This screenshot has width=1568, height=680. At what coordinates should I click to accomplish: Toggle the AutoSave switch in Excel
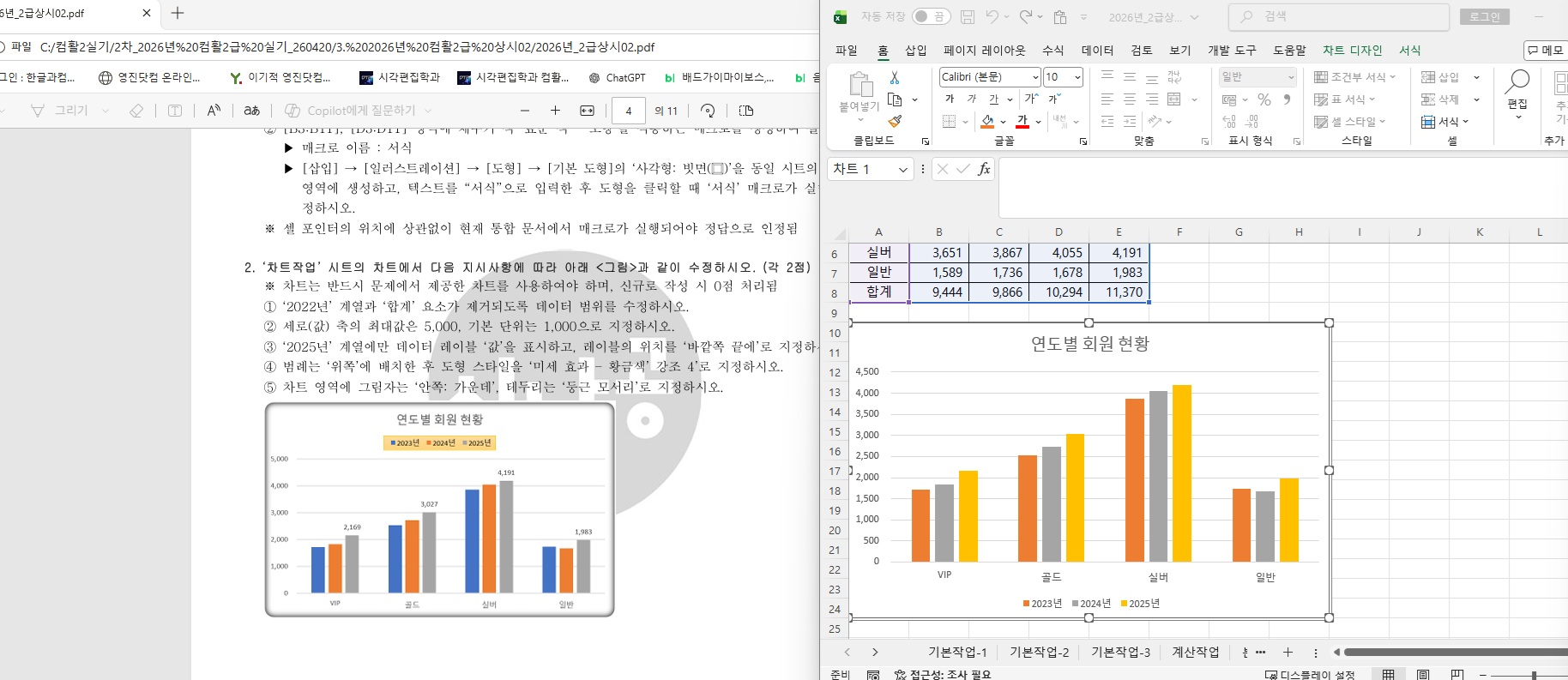click(x=930, y=16)
